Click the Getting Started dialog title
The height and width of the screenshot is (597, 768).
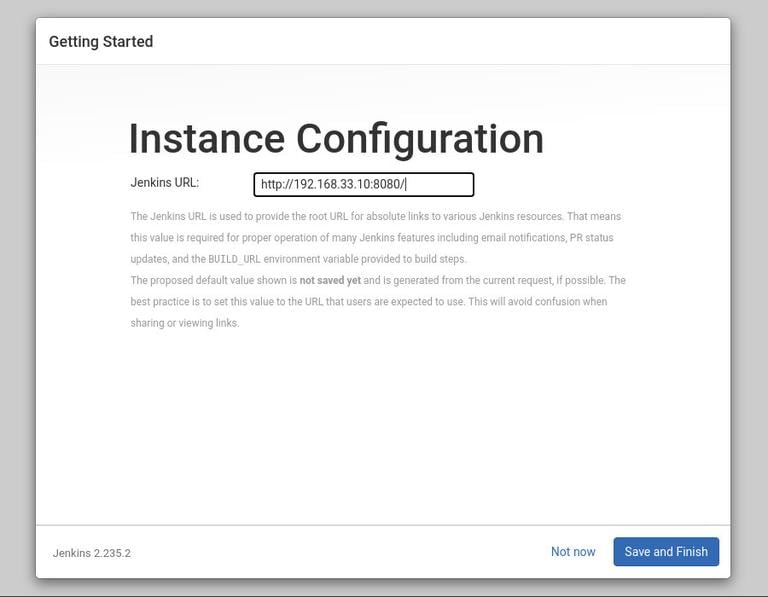101,42
